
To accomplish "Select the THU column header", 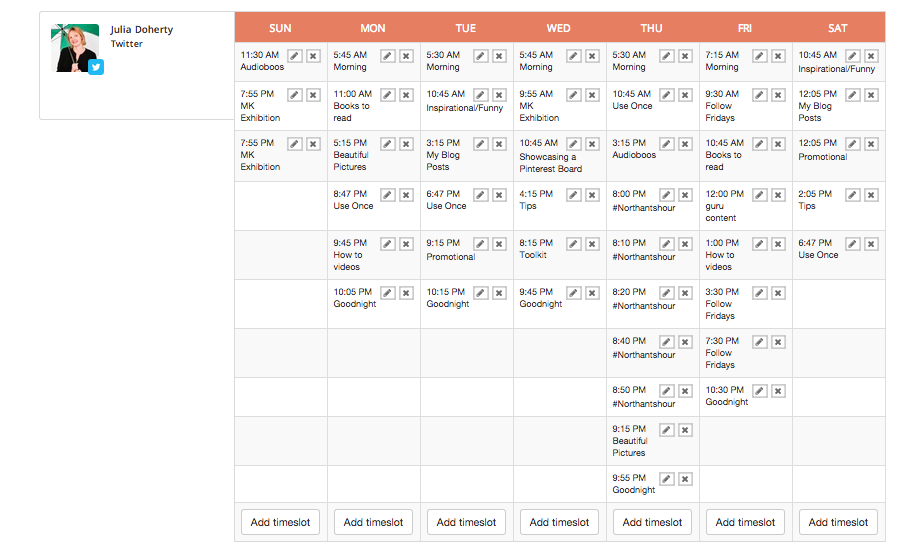I will [x=651, y=28].
